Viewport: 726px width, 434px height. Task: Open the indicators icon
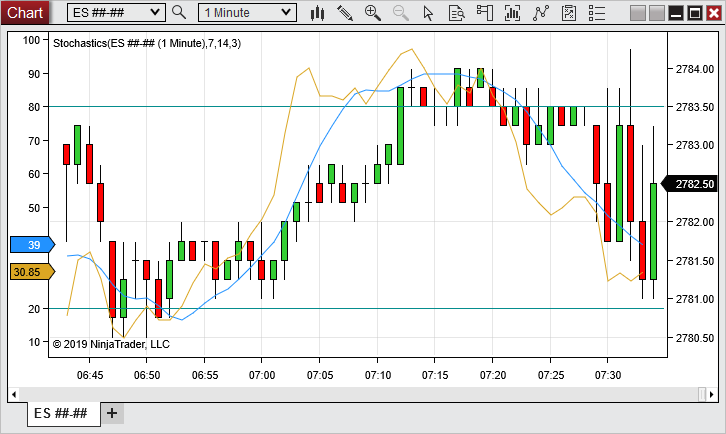pyautogui.click(x=514, y=12)
